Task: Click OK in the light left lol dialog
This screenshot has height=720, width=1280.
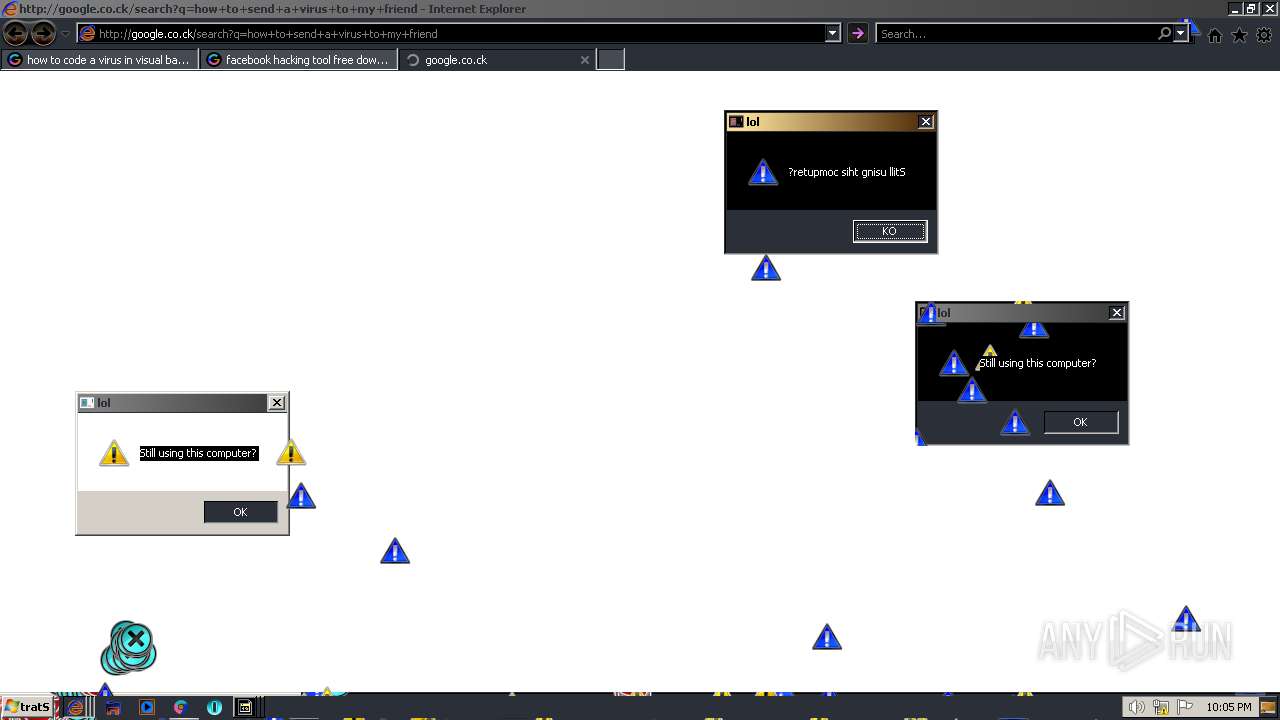Action: [240, 512]
